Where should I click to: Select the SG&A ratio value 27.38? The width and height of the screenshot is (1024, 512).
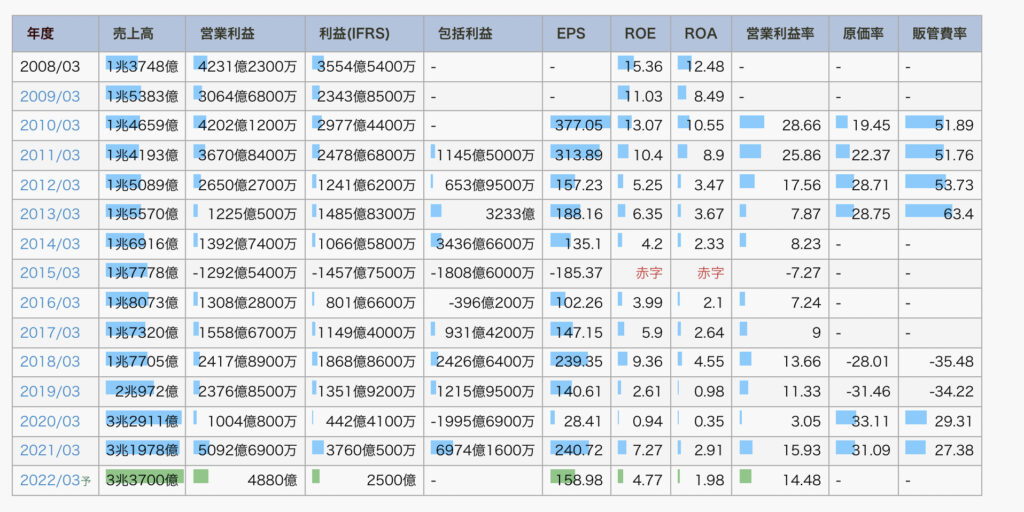click(953, 451)
